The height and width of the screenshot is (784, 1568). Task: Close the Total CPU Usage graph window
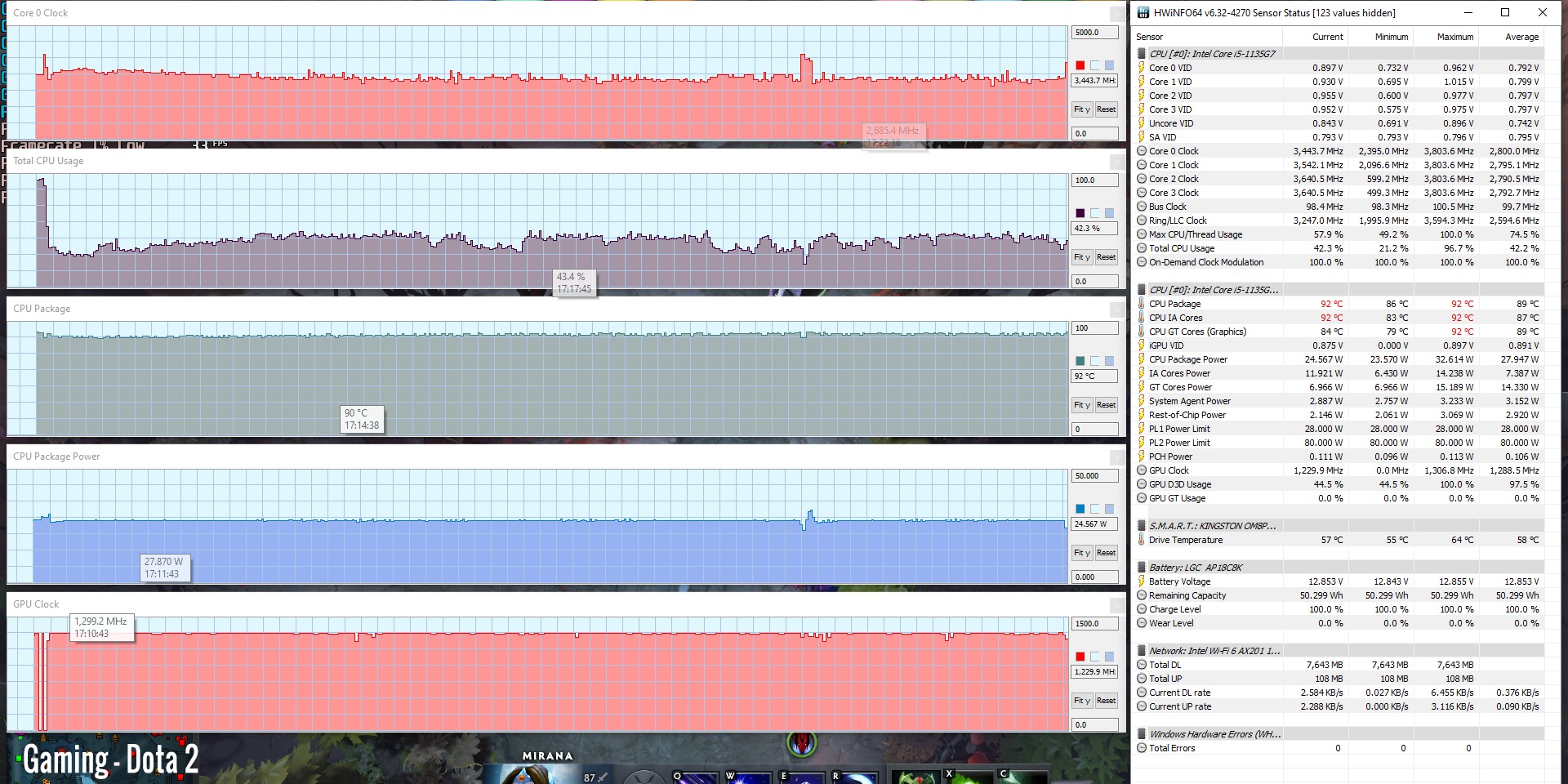click(x=1116, y=162)
